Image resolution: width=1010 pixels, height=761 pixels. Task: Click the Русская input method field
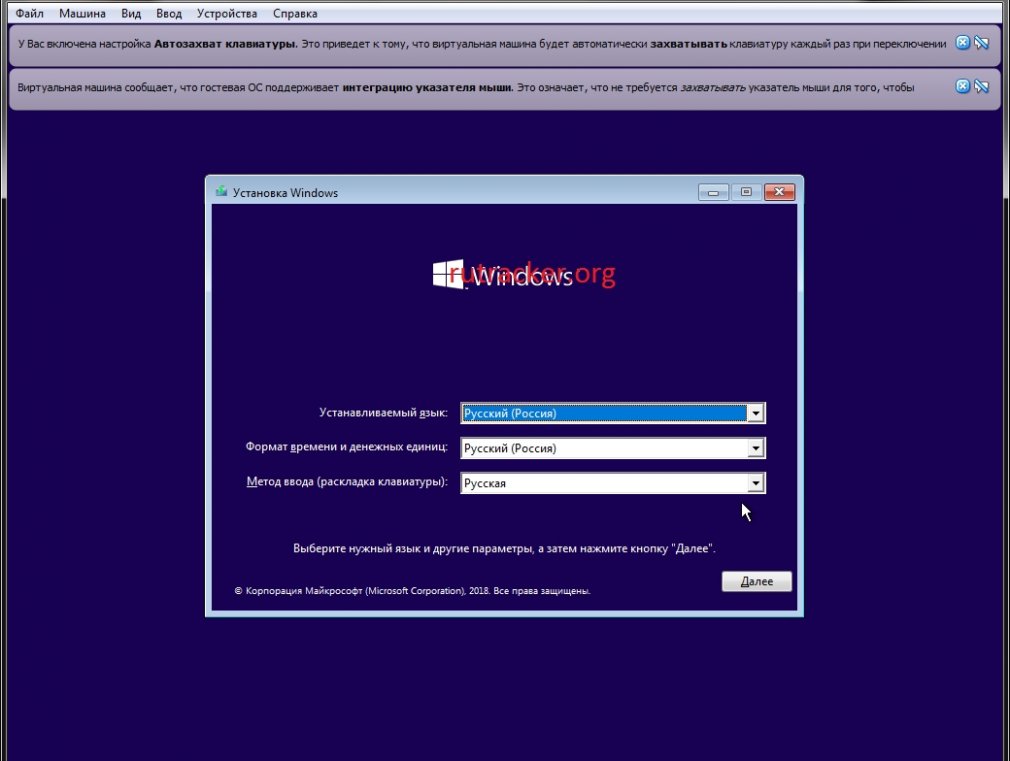coord(613,483)
